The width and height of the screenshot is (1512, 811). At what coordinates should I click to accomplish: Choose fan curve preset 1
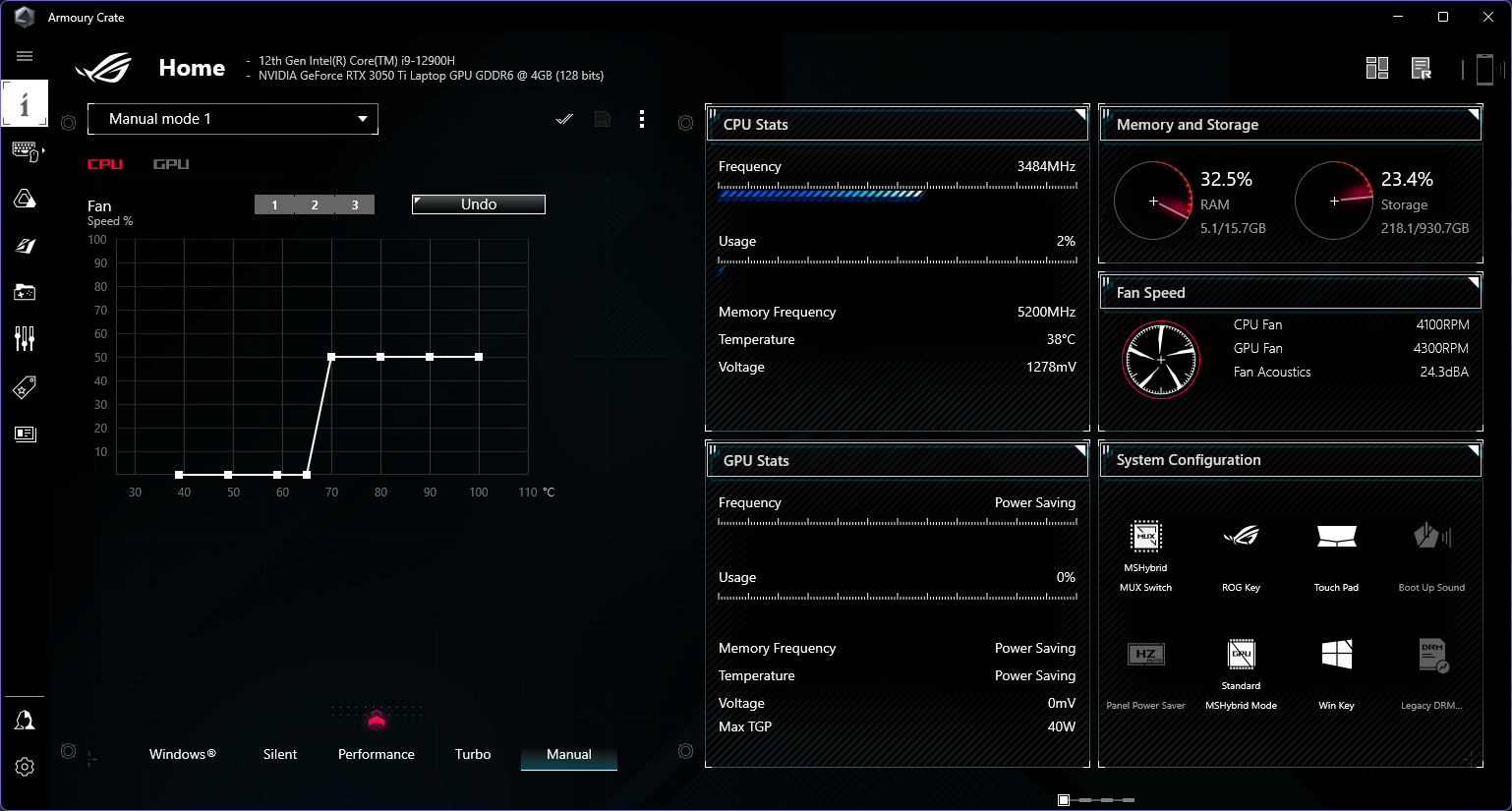274,204
